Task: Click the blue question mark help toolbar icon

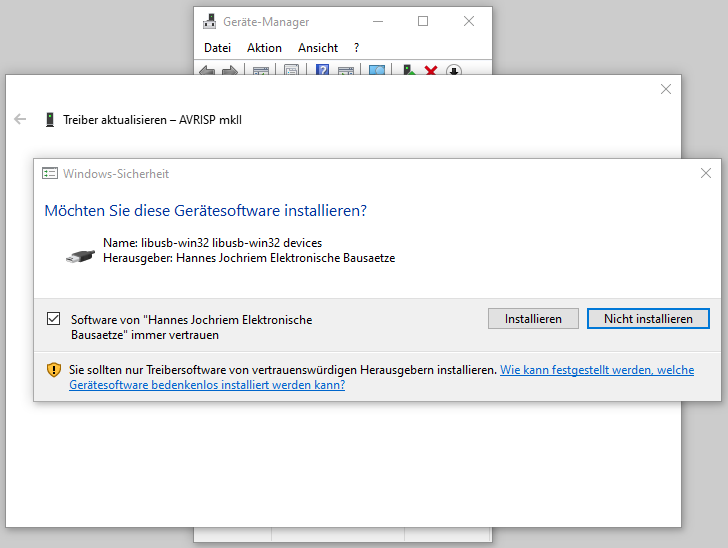Action: tap(323, 71)
